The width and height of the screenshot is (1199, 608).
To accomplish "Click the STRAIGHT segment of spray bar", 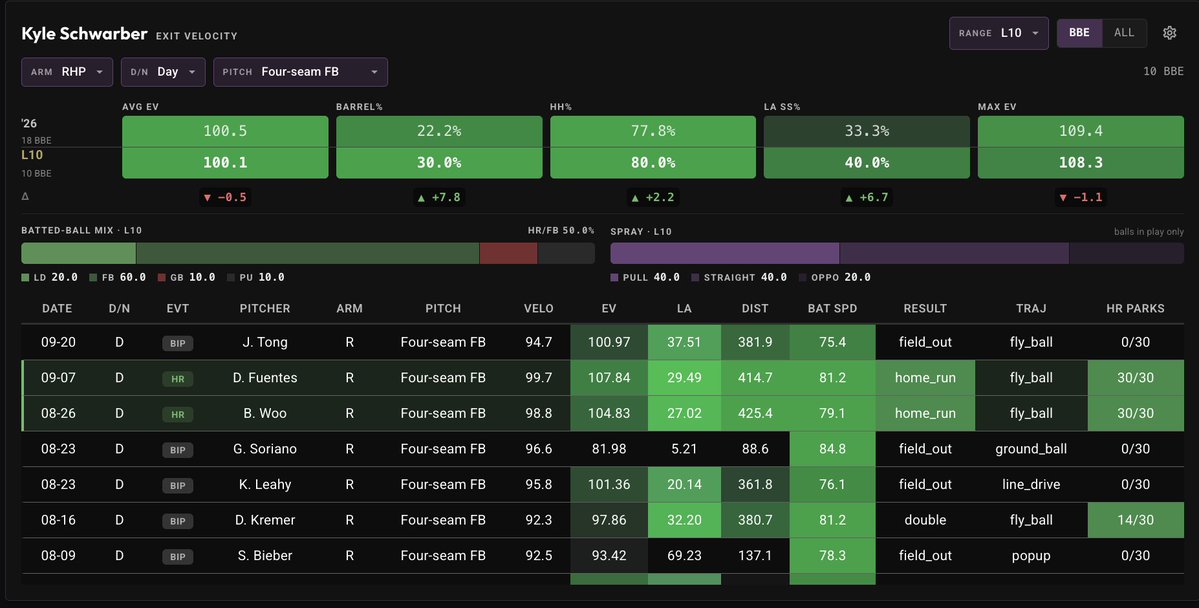I will click(954, 253).
